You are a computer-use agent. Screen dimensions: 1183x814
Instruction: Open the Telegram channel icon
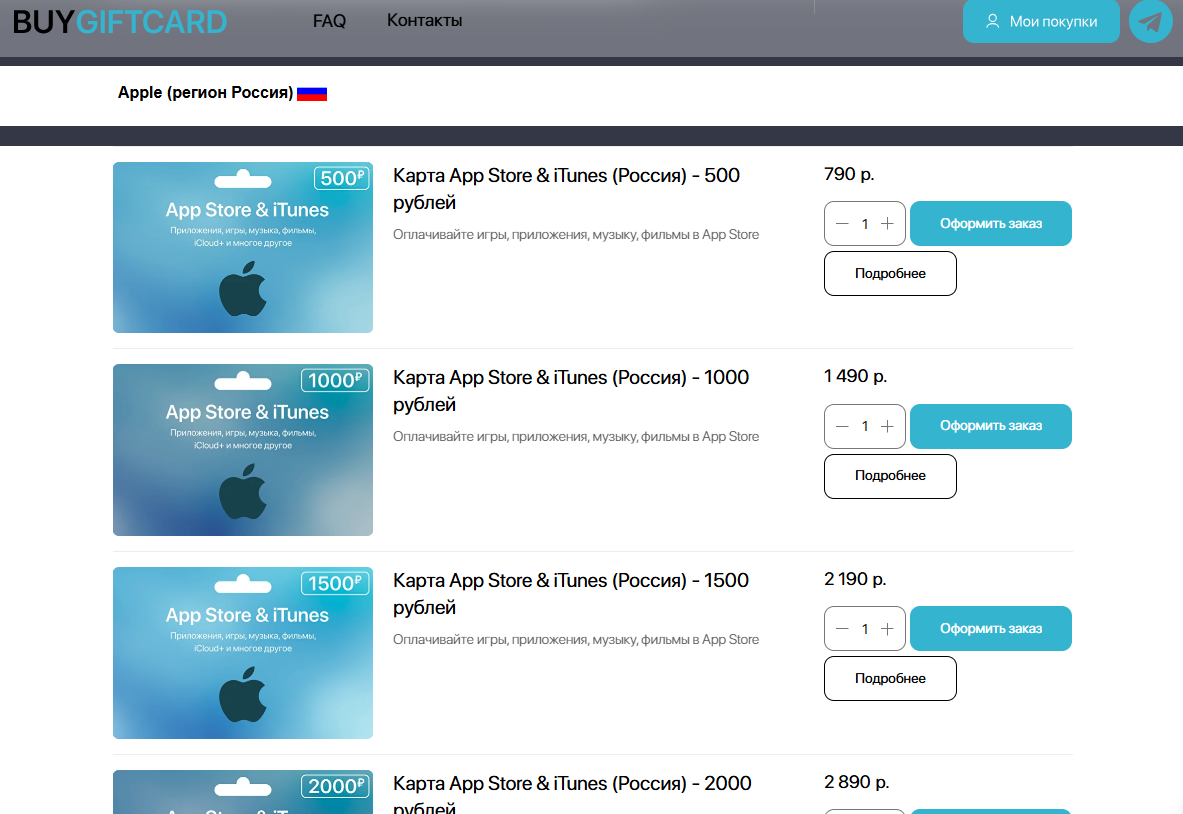(1150, 21)
